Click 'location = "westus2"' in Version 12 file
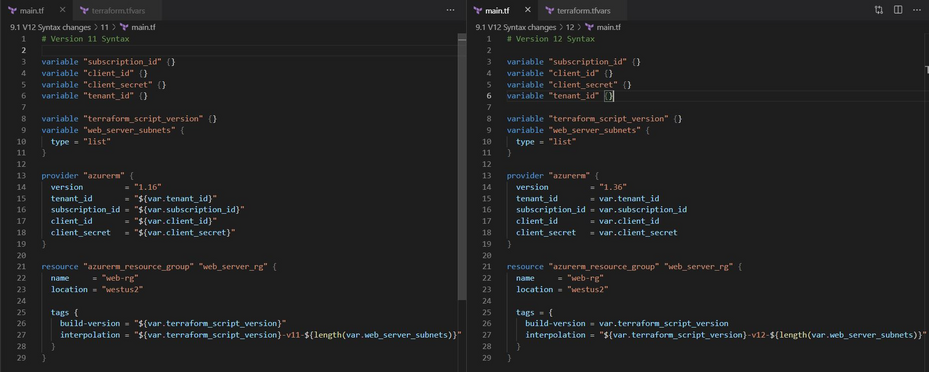The width and height of the screenshot is (929, 372). (562, 290)
